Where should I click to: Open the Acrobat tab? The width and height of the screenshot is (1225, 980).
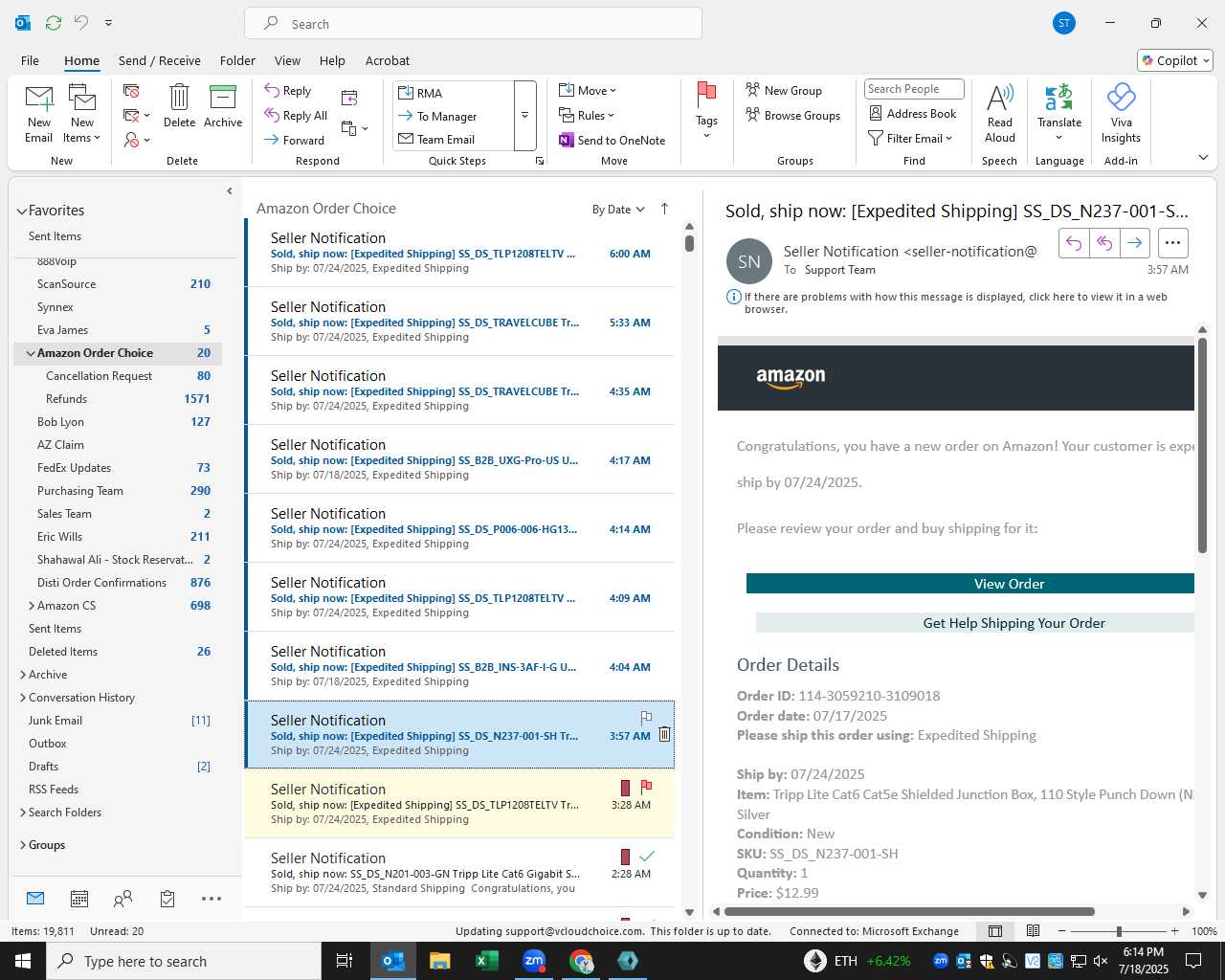click(388, 60)
